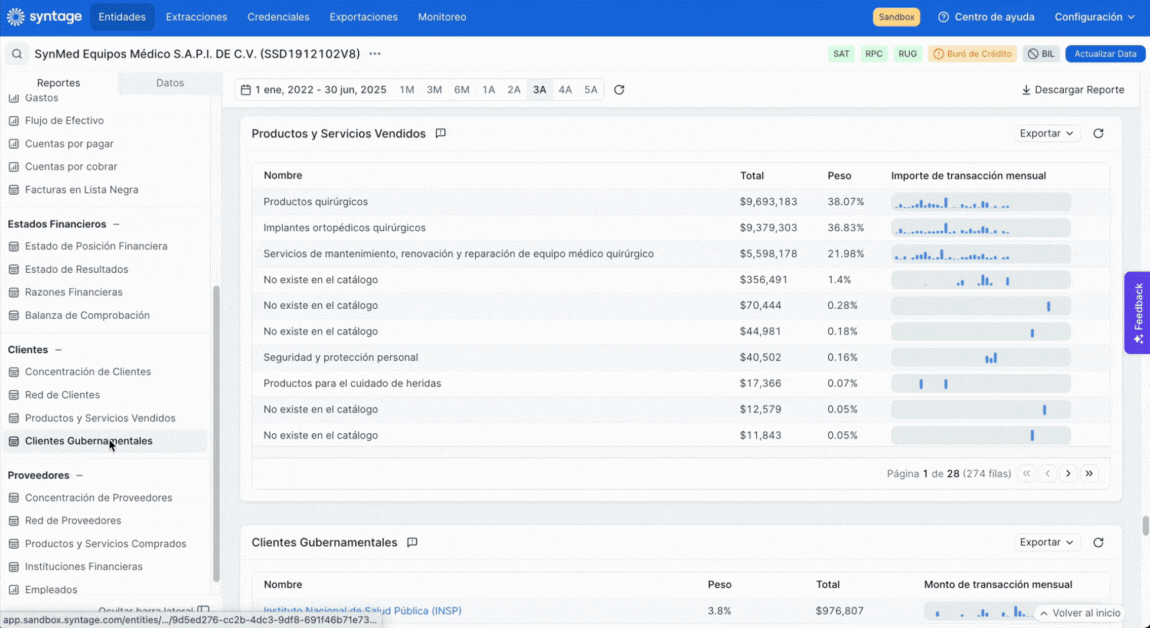Jump to last page of products table

point(1089,473)
